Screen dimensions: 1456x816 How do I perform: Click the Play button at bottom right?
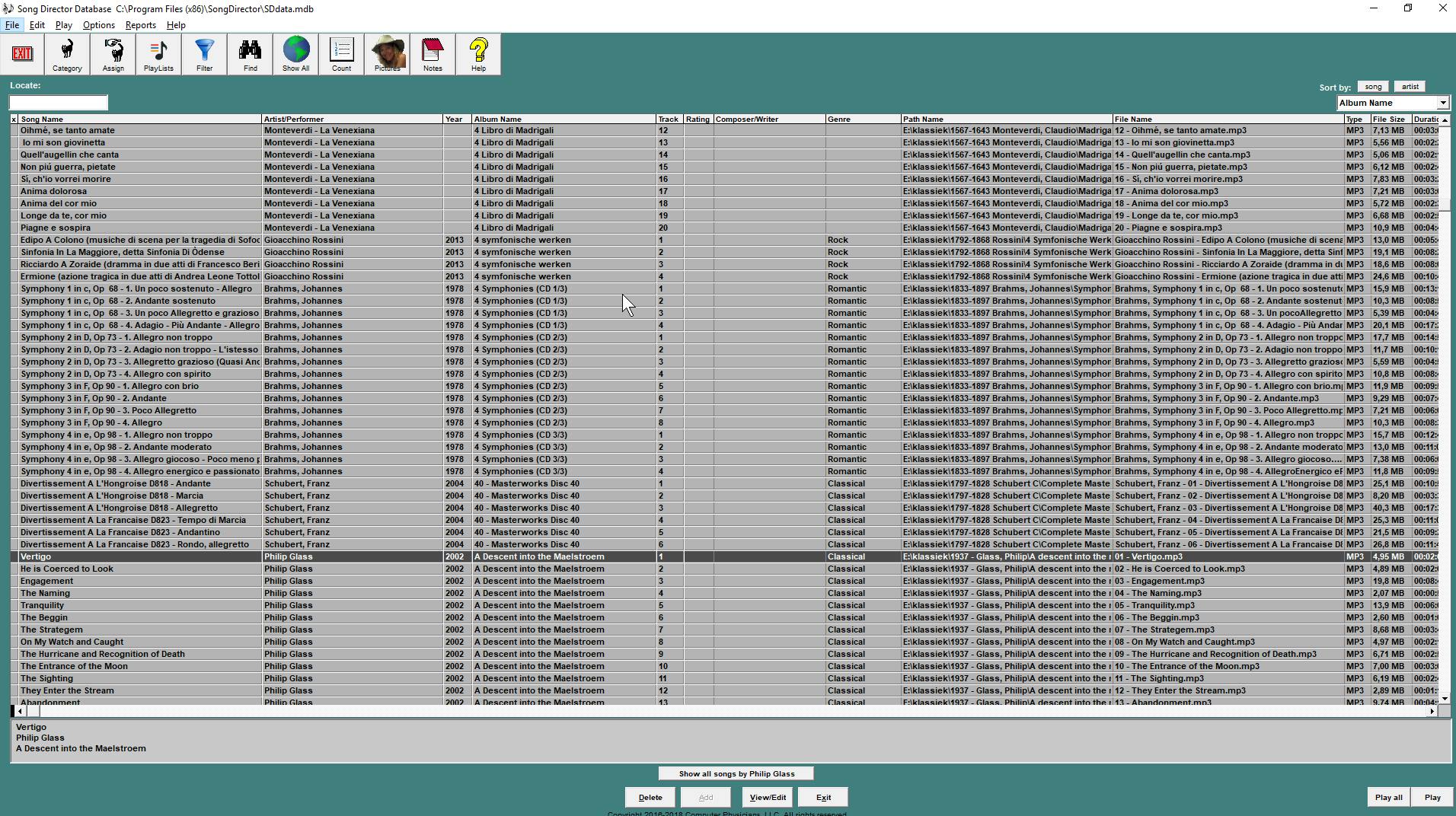1432,797
